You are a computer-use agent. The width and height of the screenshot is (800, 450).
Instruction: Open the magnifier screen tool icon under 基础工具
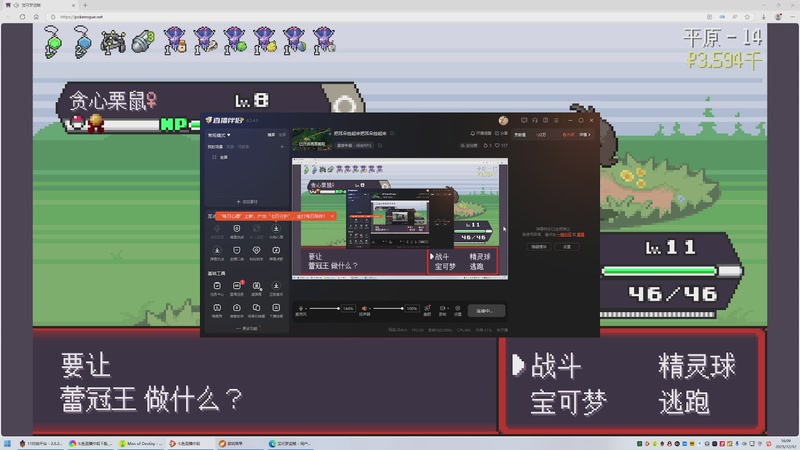pyautogui.click(x=257, y=288)
